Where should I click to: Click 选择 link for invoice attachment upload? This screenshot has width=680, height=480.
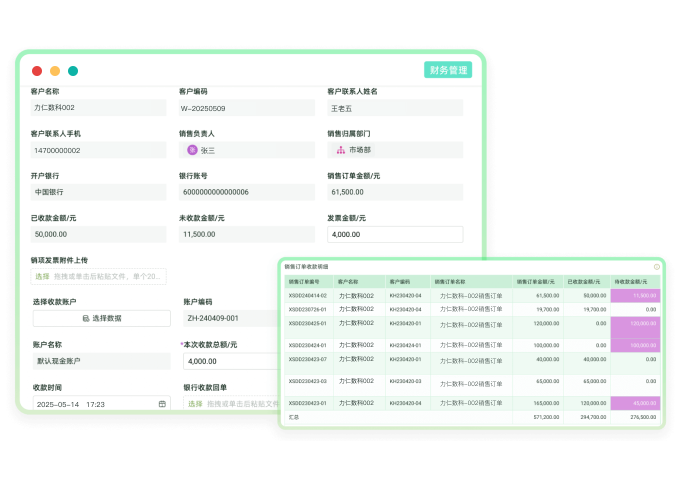(42, 276)
